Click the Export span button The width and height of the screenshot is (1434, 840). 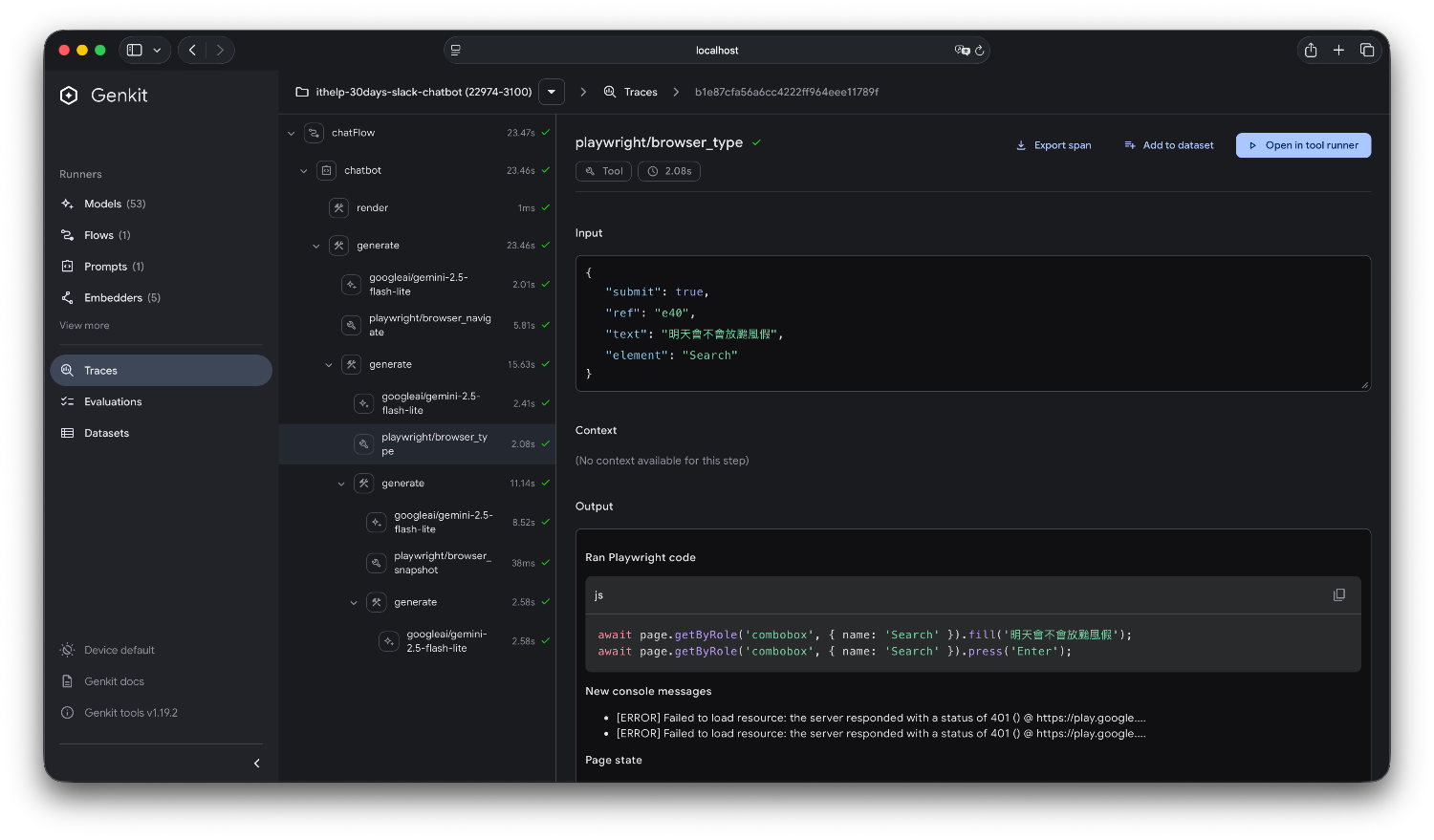coord(1054,145)
